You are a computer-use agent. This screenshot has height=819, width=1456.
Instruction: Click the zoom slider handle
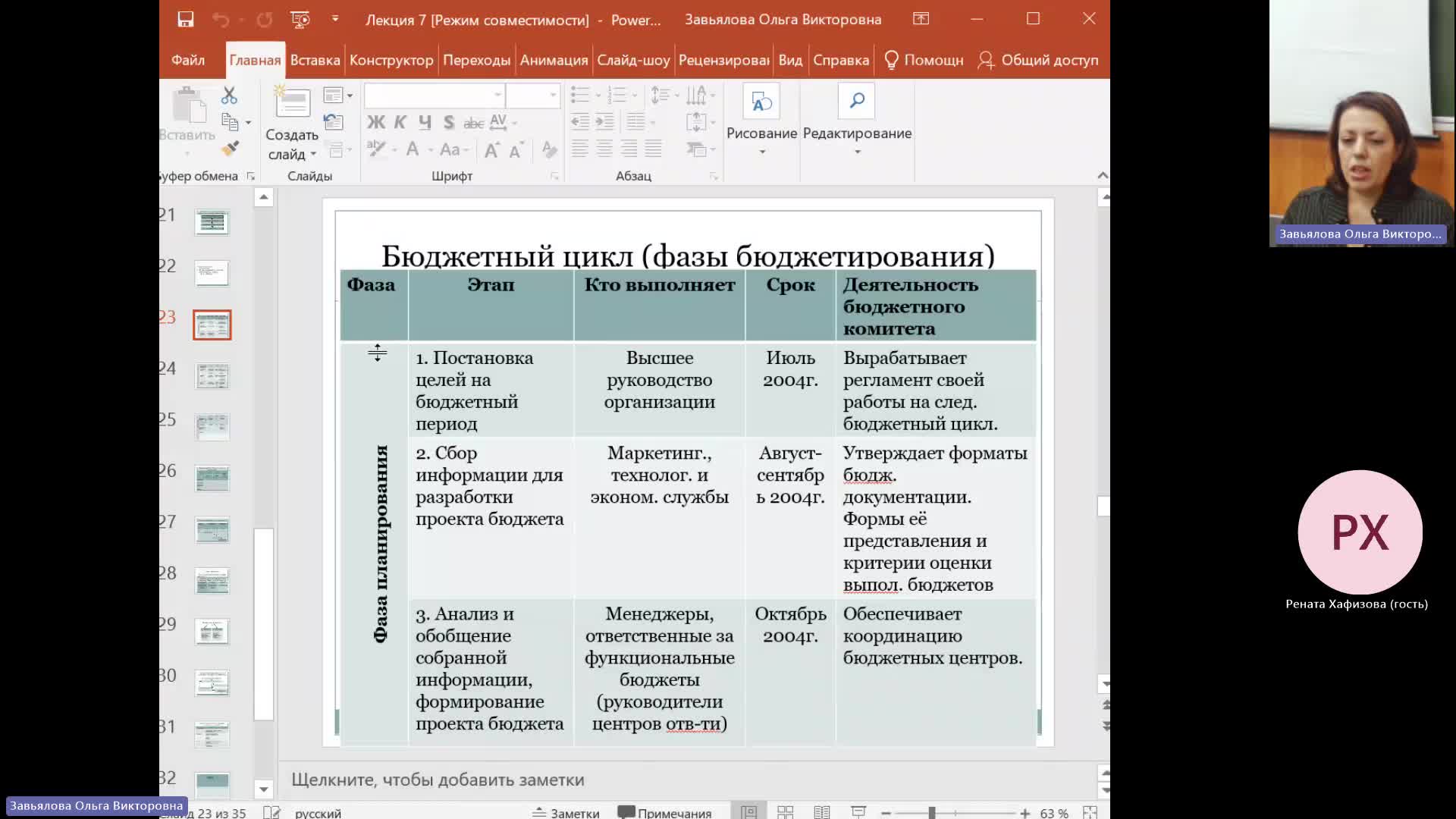click(x=931, y=813)
